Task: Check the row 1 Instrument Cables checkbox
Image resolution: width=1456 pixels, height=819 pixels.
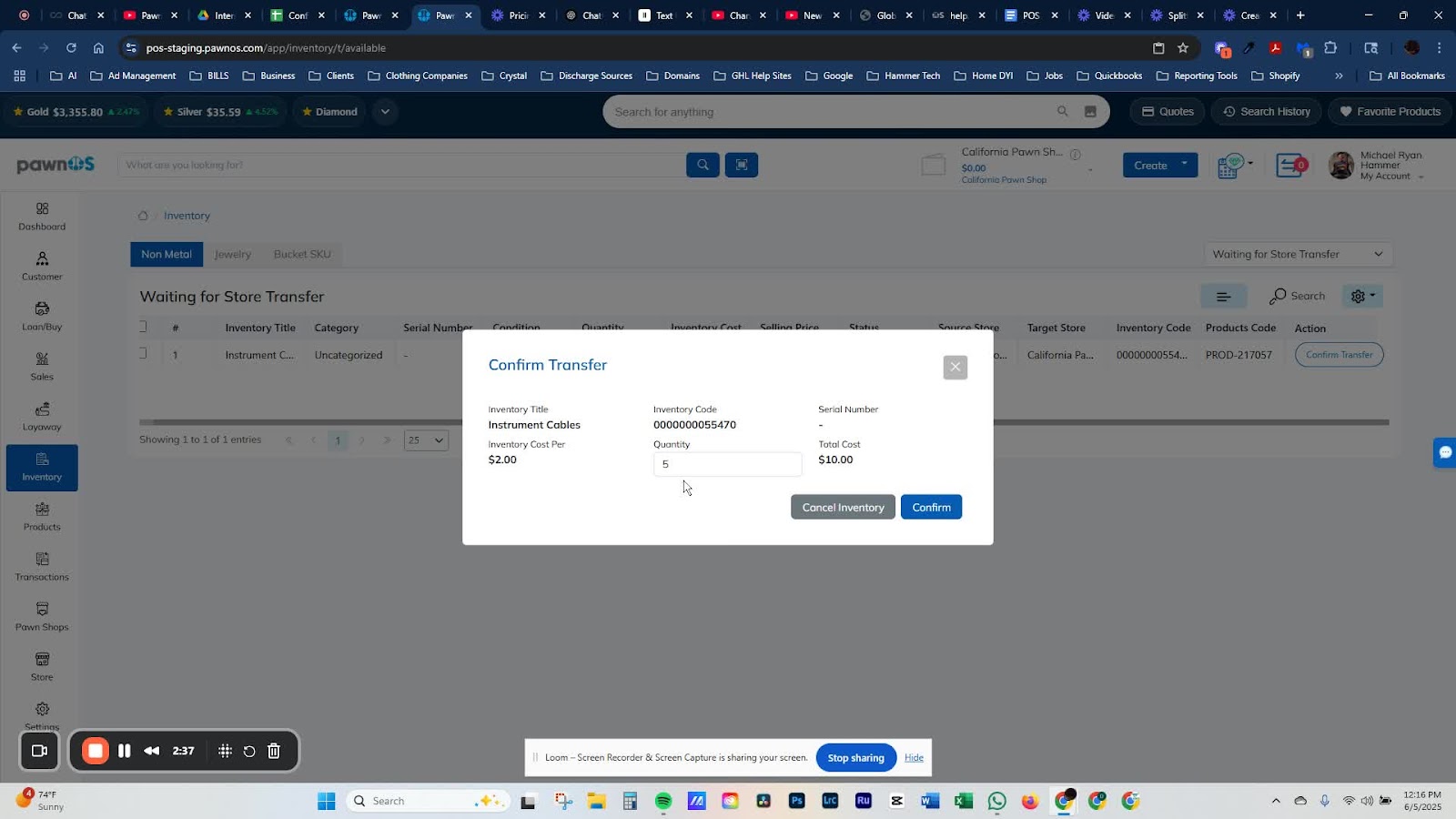Action: pyautogui.click(x=143, y=353)
